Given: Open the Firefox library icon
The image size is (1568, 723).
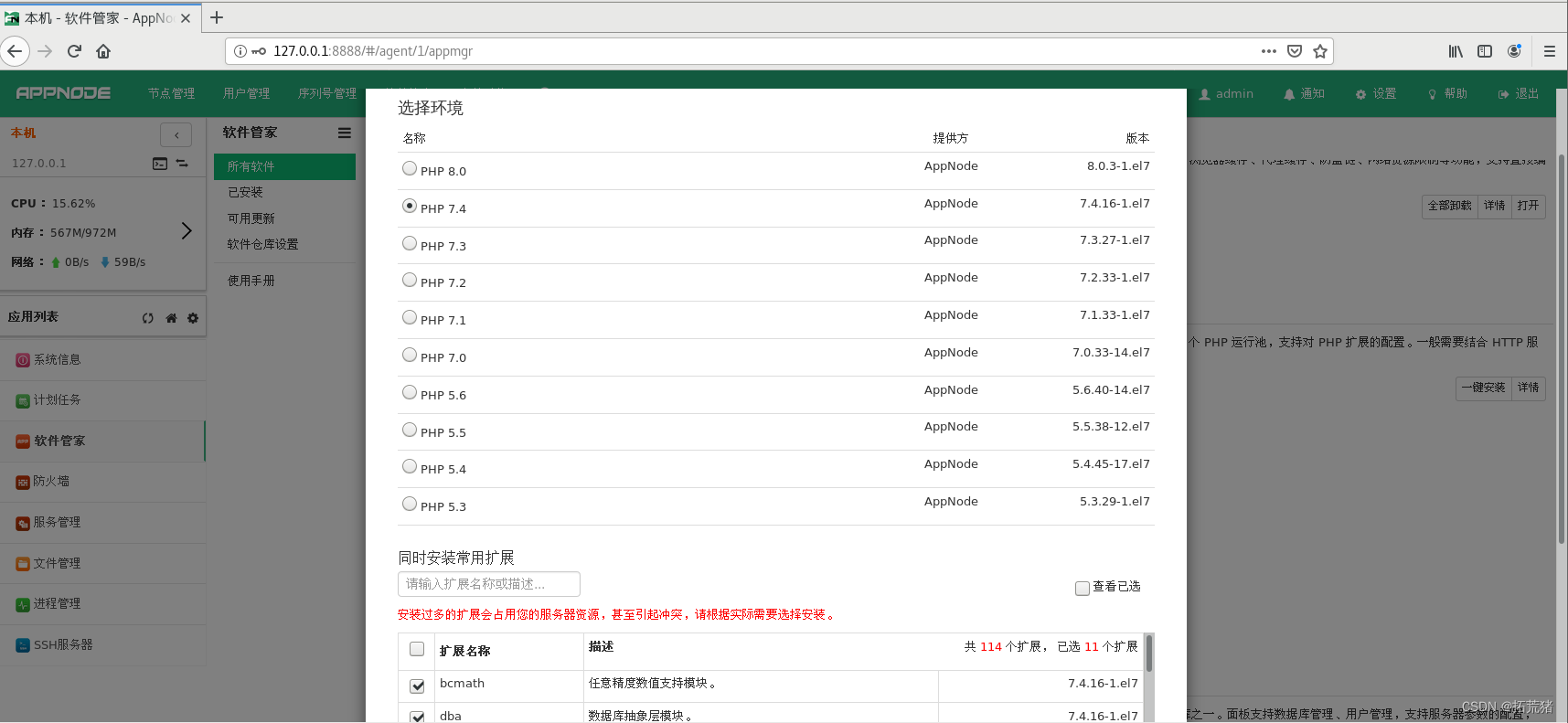Looking at the screenshot, I should tap(1455, 51).
